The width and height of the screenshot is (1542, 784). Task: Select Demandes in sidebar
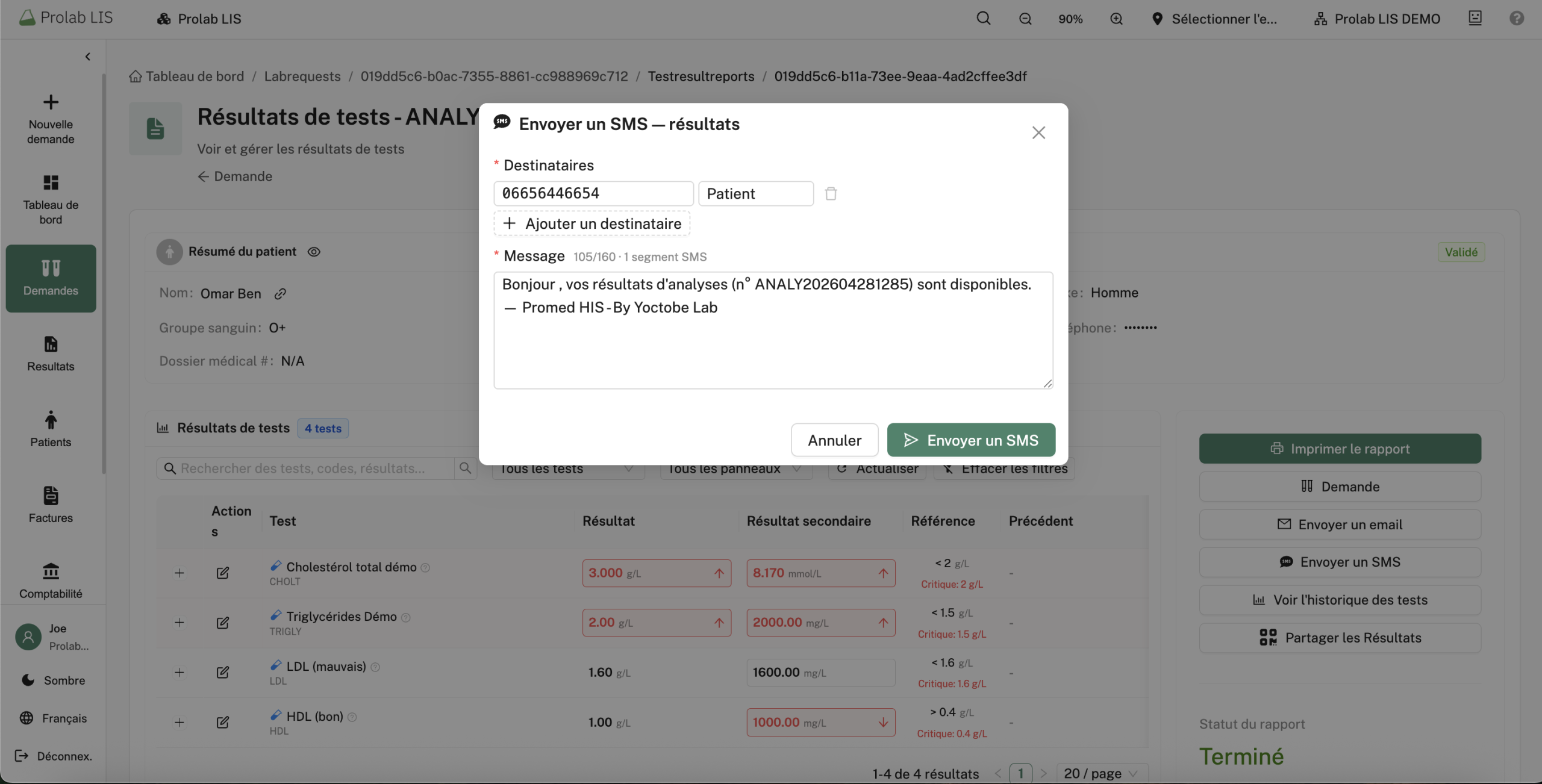coord(51,278)
